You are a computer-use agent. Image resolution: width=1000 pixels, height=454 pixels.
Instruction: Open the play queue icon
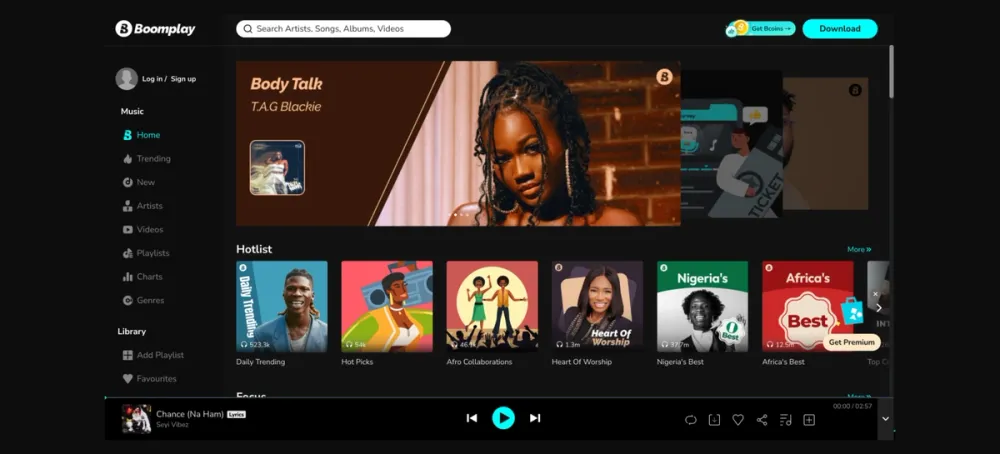point(786,420)
